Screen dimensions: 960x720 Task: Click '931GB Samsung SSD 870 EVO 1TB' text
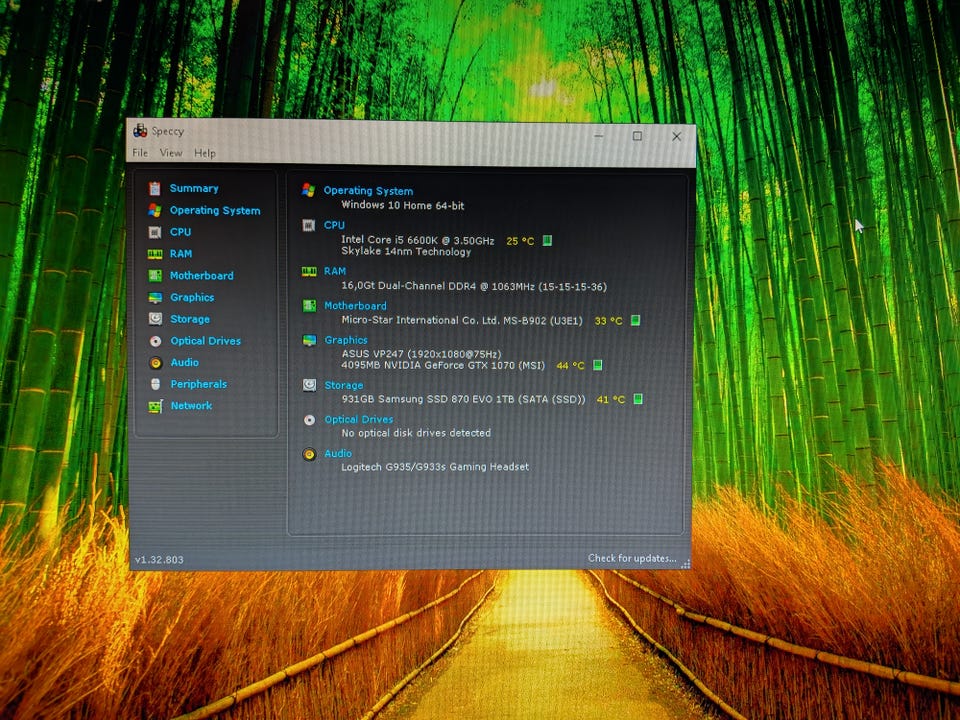[x=428, y=399]
